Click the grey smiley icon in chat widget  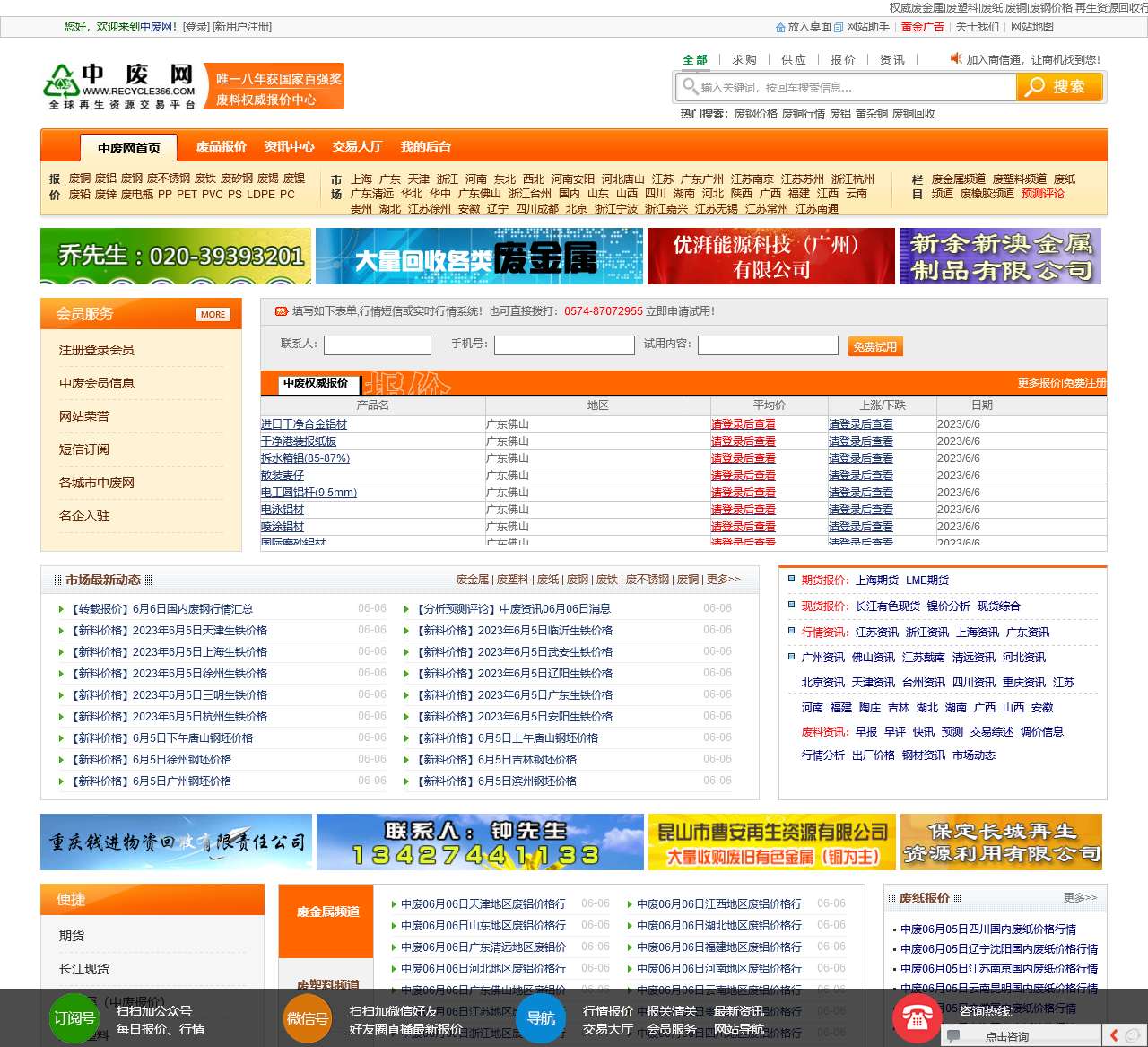pyautogui.click(x=1133, y=1035)
